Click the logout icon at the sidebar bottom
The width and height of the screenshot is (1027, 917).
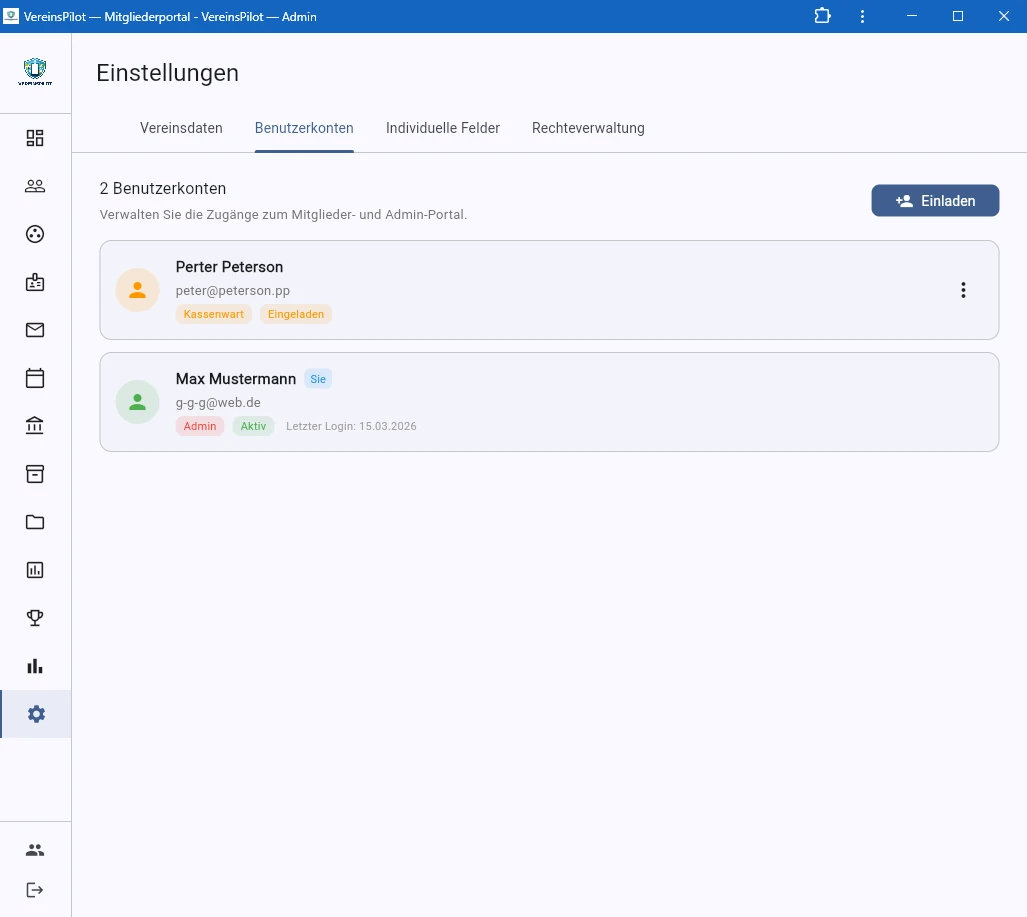click(35, 889)
